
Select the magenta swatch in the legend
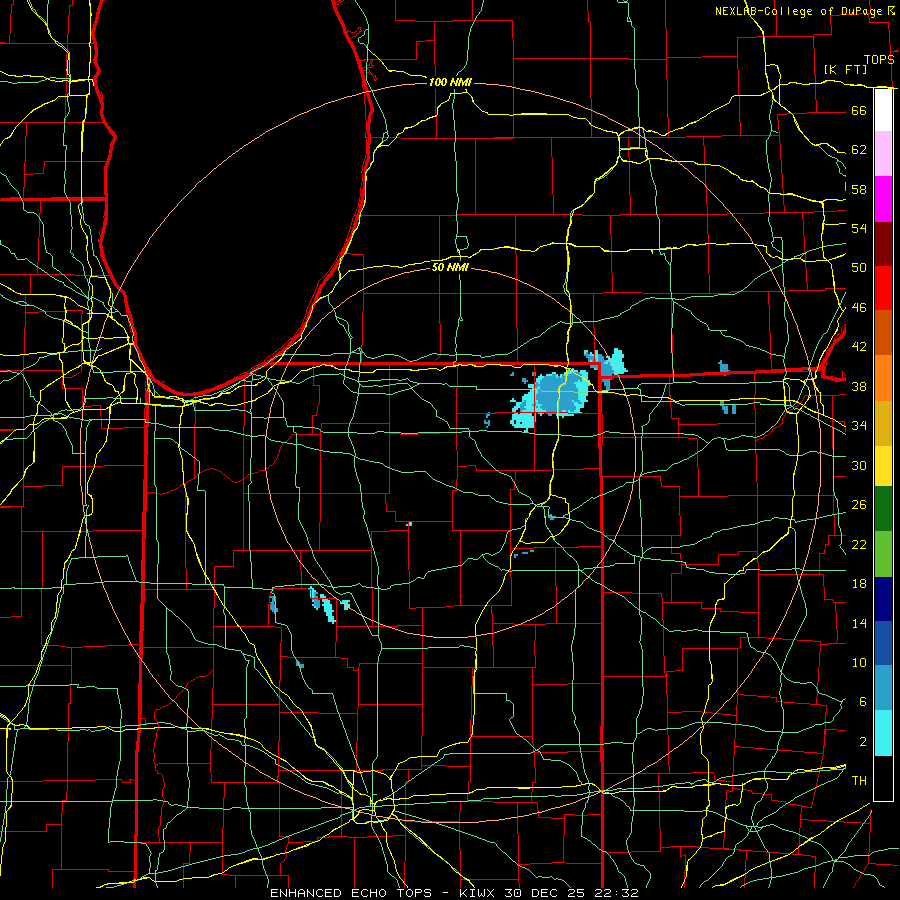883,199
